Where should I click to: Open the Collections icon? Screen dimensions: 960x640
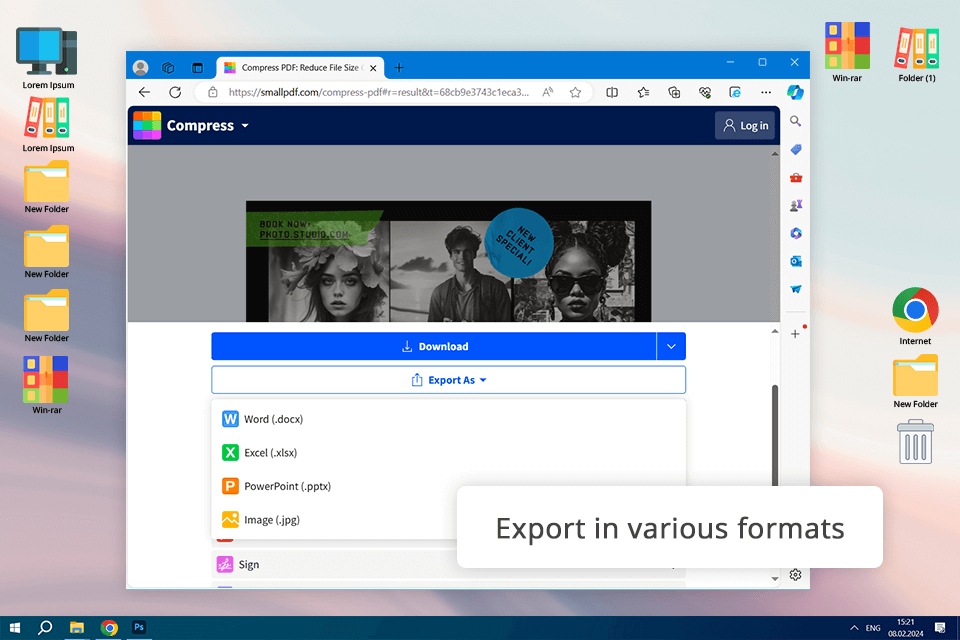pos(674,92)
